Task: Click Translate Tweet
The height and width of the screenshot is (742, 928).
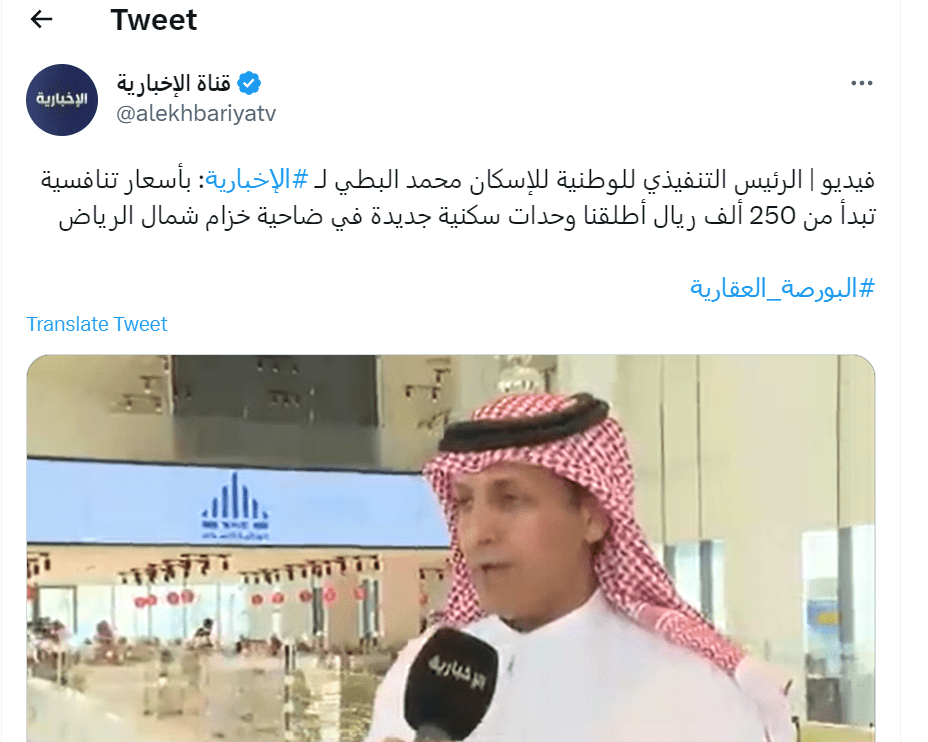Action: (96, 324)
